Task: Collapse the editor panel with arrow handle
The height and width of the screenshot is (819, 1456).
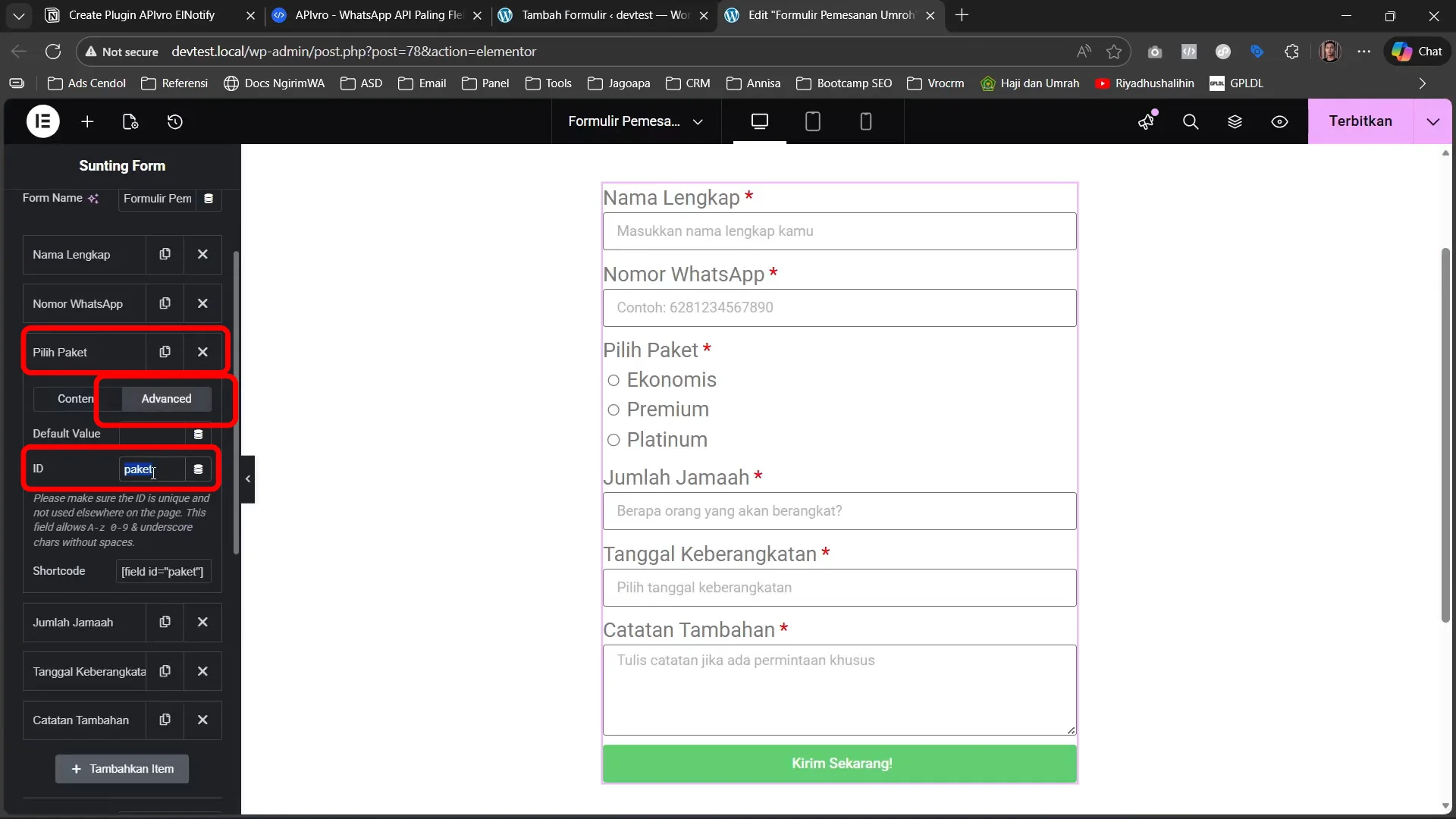Action: pyautogui.click(x=248, y=479)
